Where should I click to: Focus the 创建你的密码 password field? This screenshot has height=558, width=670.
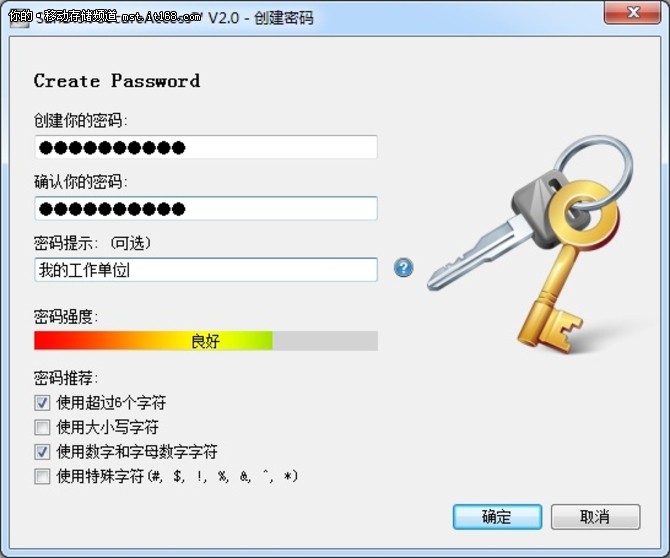[x=206, y=147]
